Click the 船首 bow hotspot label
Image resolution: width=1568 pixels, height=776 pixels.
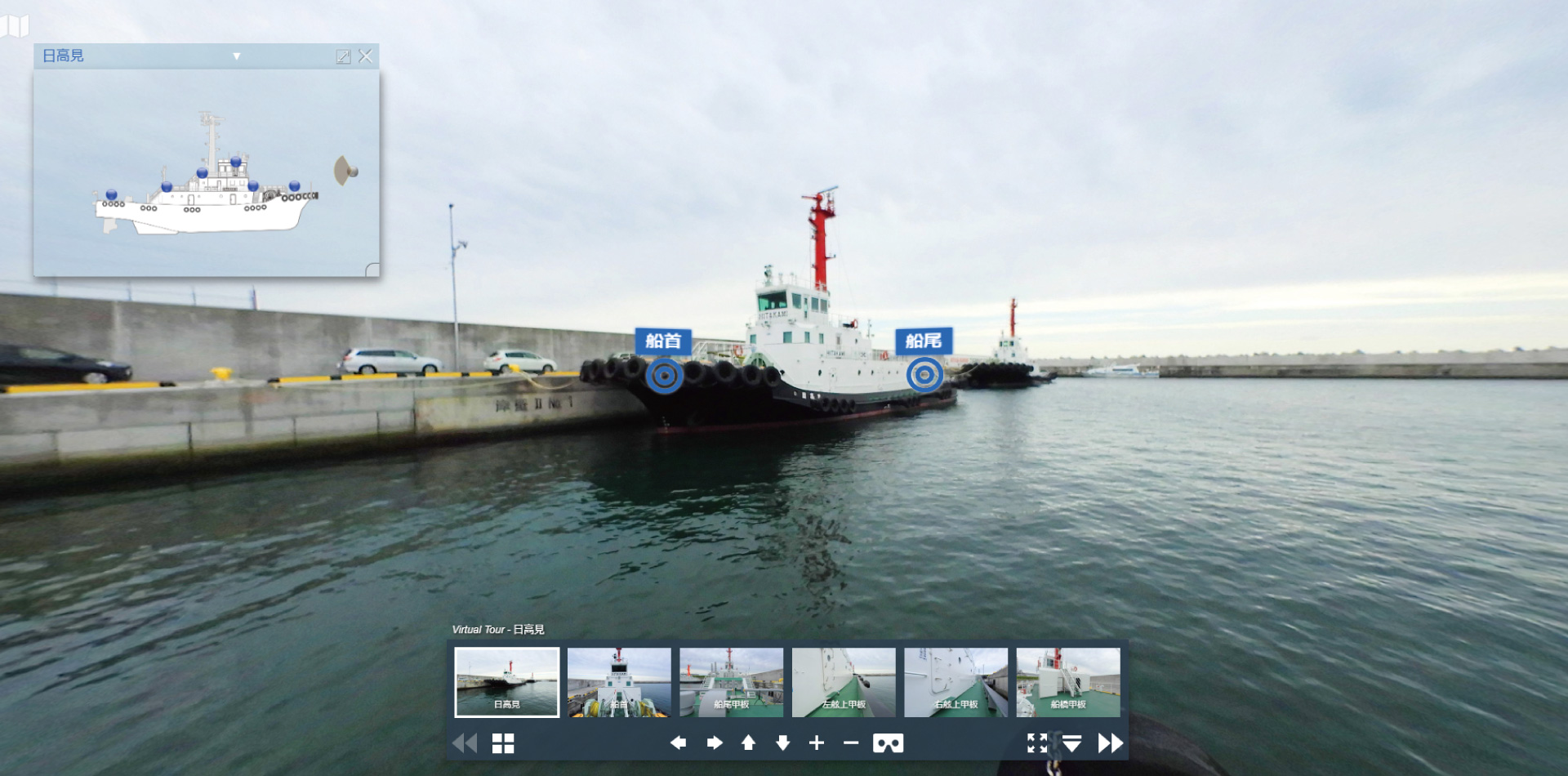click(663, 341)
